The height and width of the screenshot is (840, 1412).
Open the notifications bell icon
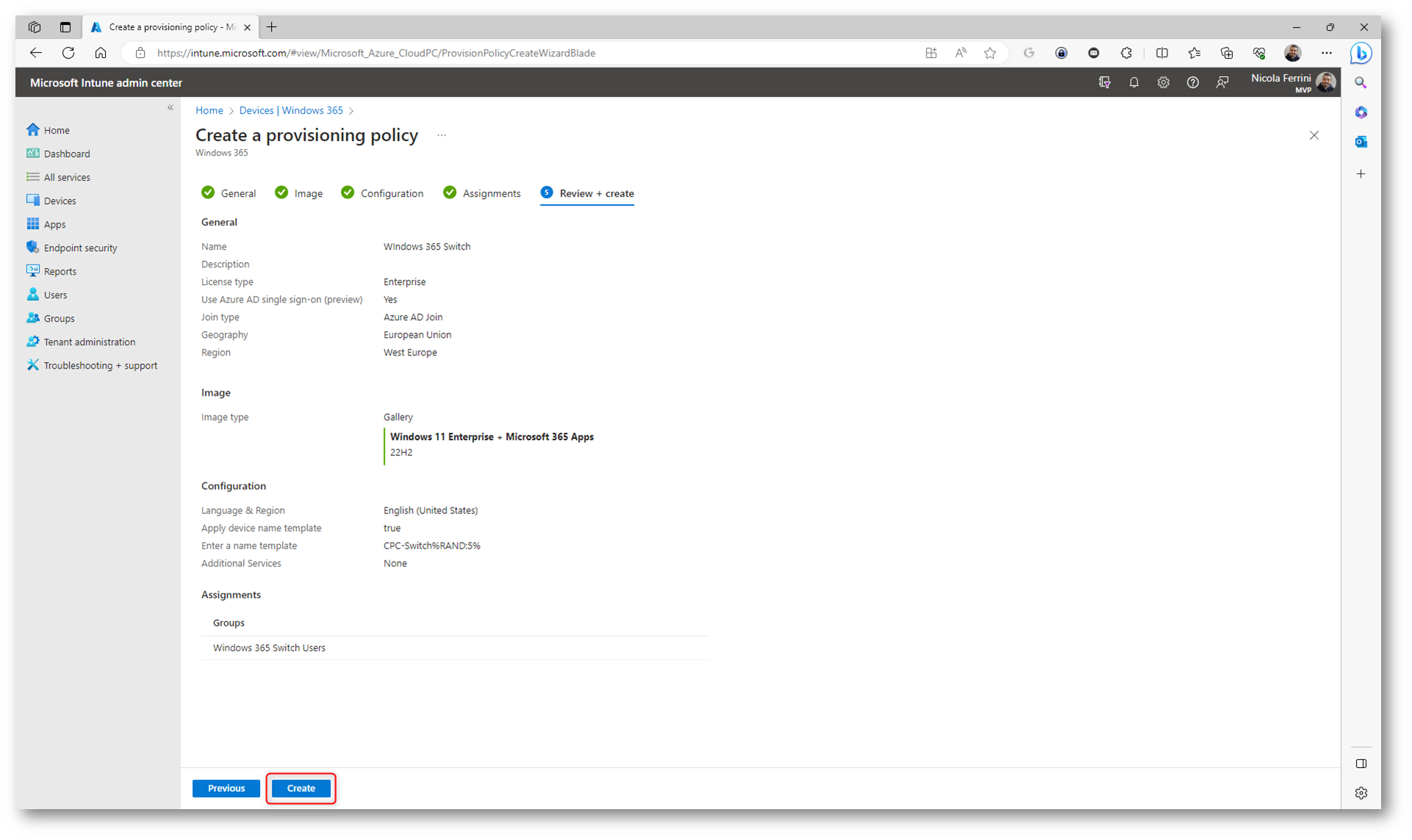(x=1134, y=82)
